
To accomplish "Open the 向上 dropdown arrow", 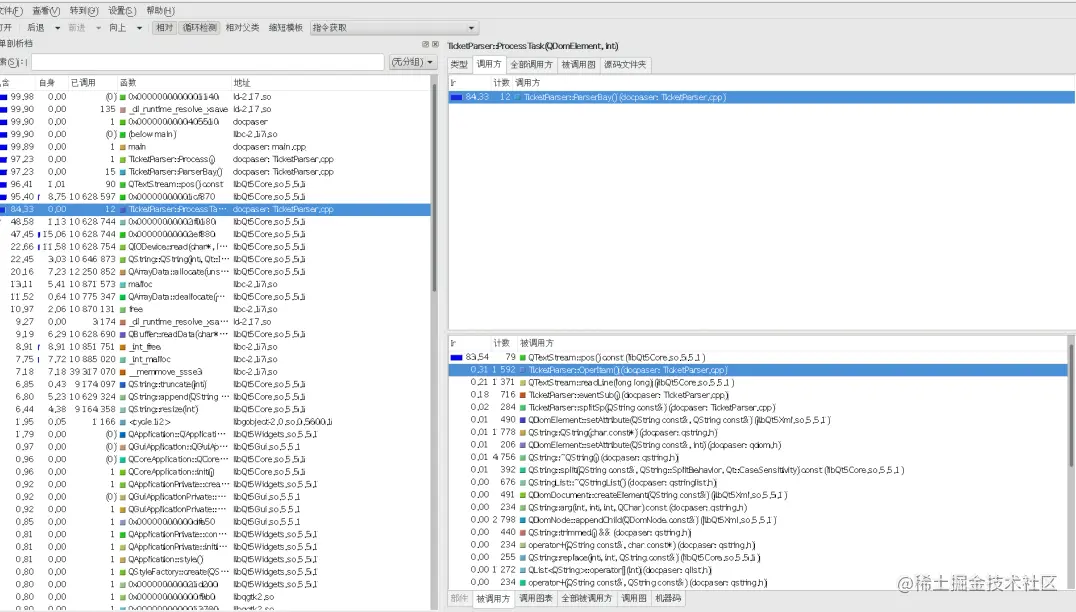I will click(x=139, y=28).
